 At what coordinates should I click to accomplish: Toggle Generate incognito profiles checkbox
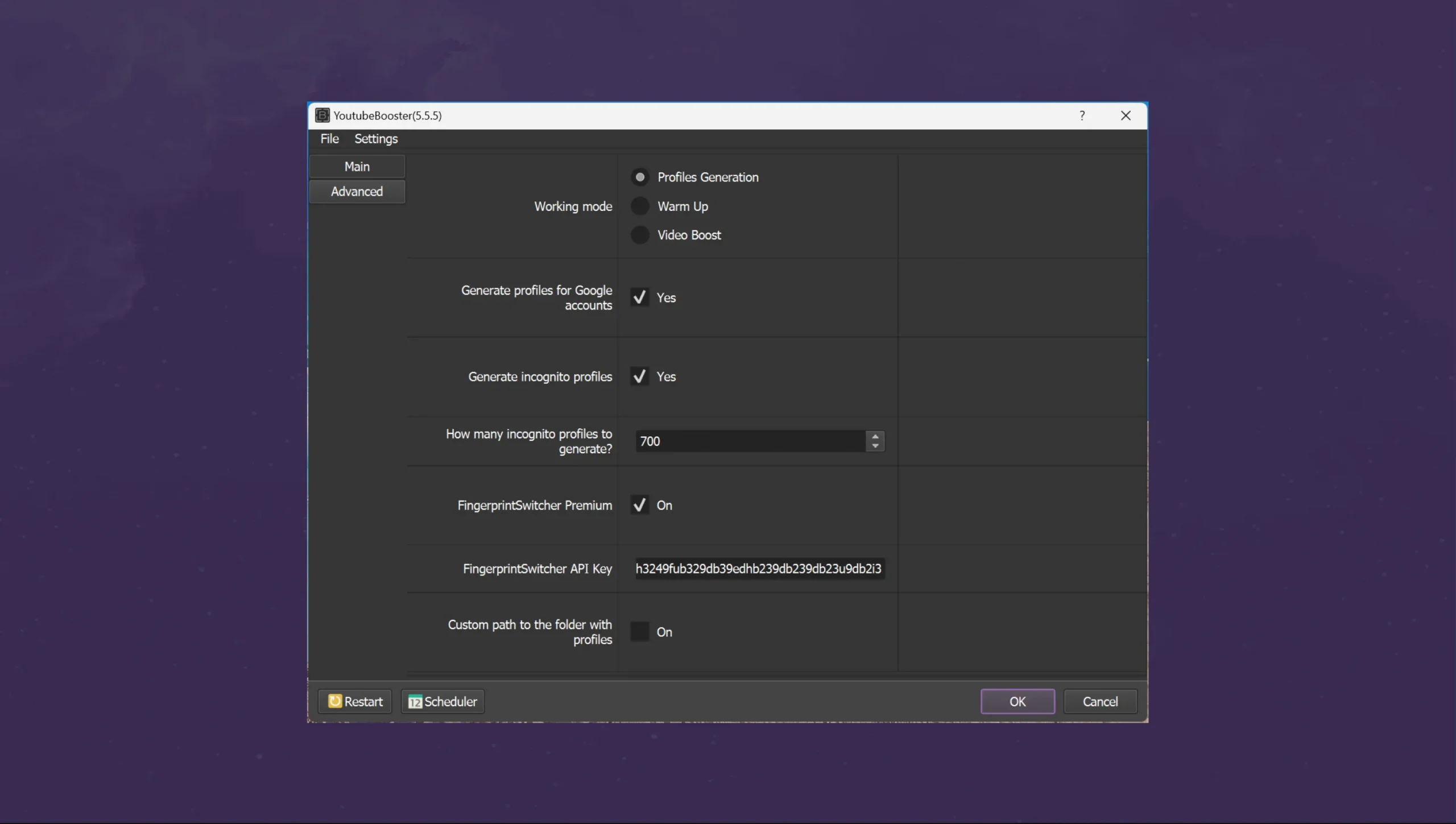[639, 376]
